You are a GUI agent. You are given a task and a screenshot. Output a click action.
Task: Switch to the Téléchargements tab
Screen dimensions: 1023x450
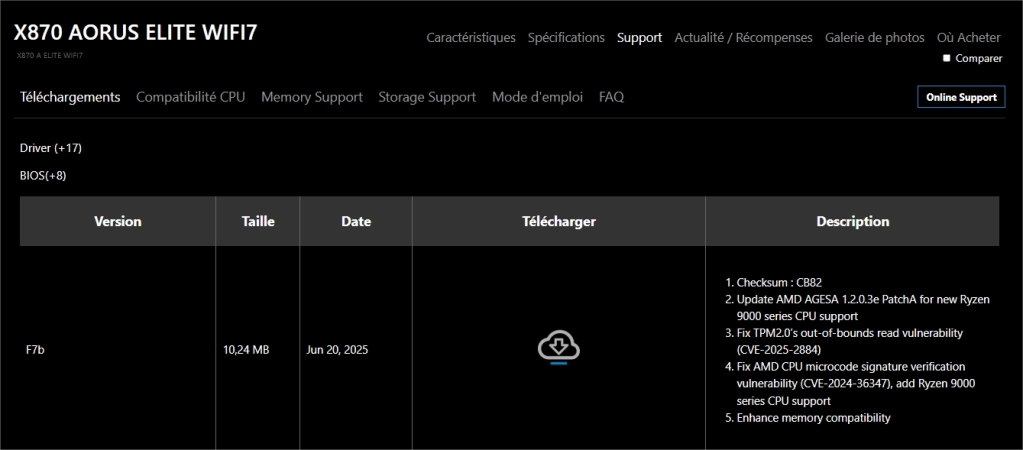pos(70,97)
